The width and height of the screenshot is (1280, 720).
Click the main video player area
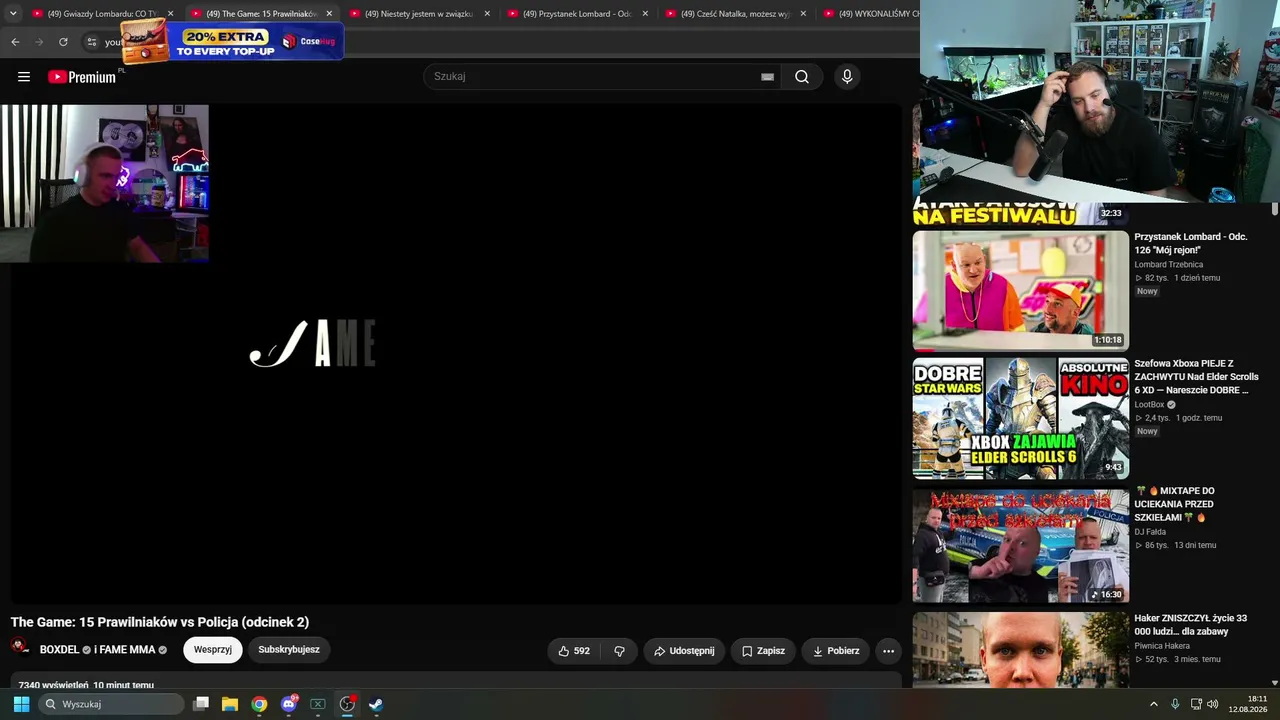coord(456,354)
